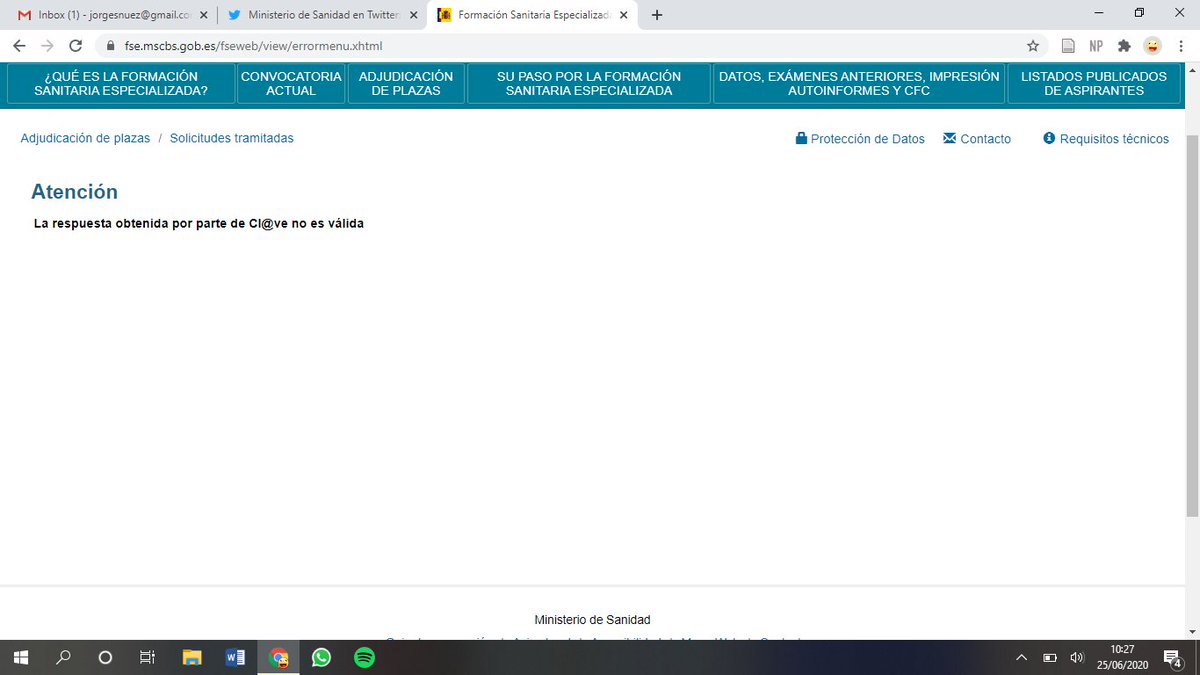The height and width of the screenshot is (675, 1200).
Task: Click the volume icon in system tray
Action: (1077, 658)
